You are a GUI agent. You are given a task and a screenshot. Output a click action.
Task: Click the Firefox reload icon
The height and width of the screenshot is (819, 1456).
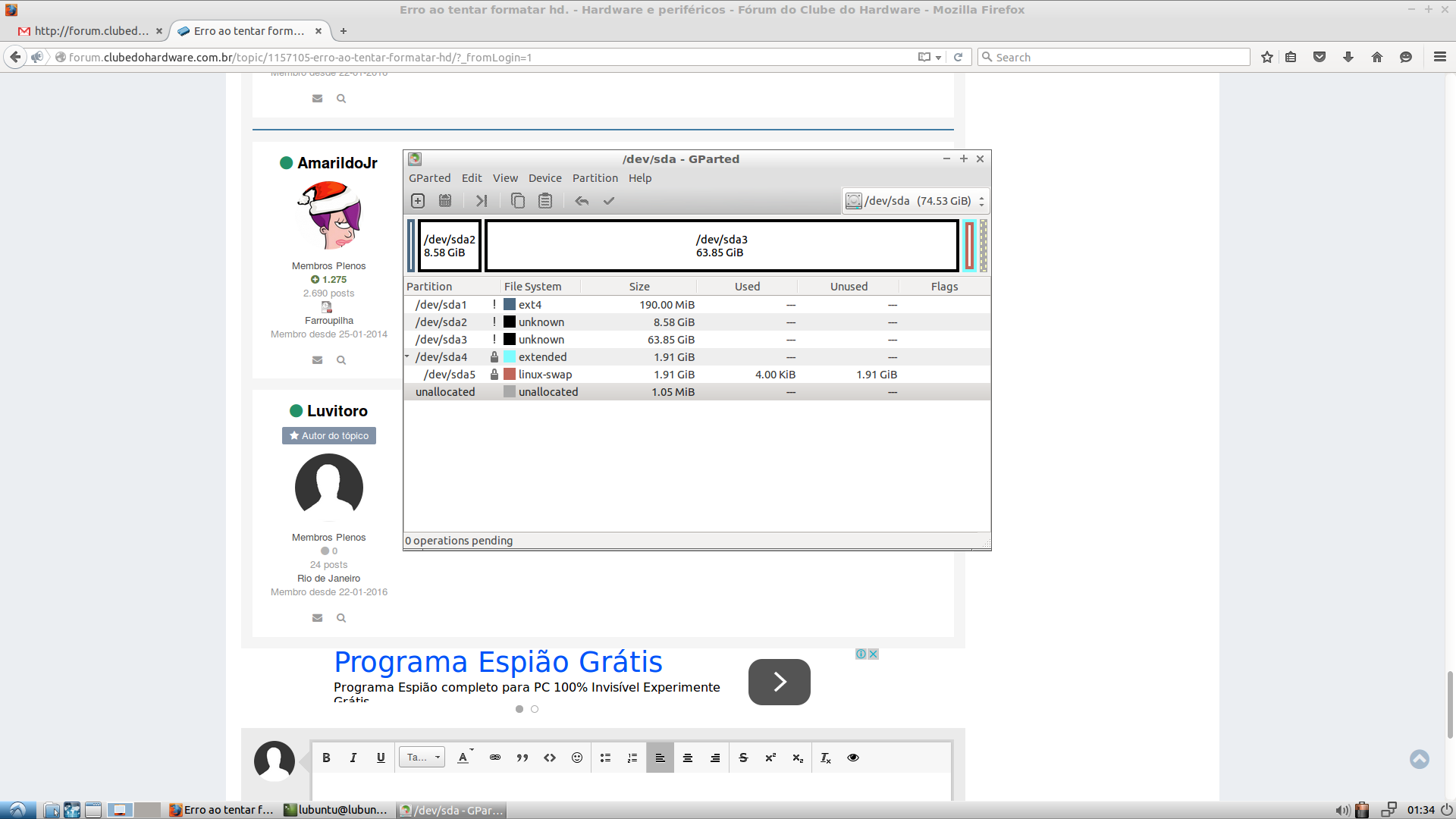pyautogui.click(x=958, y=57)
